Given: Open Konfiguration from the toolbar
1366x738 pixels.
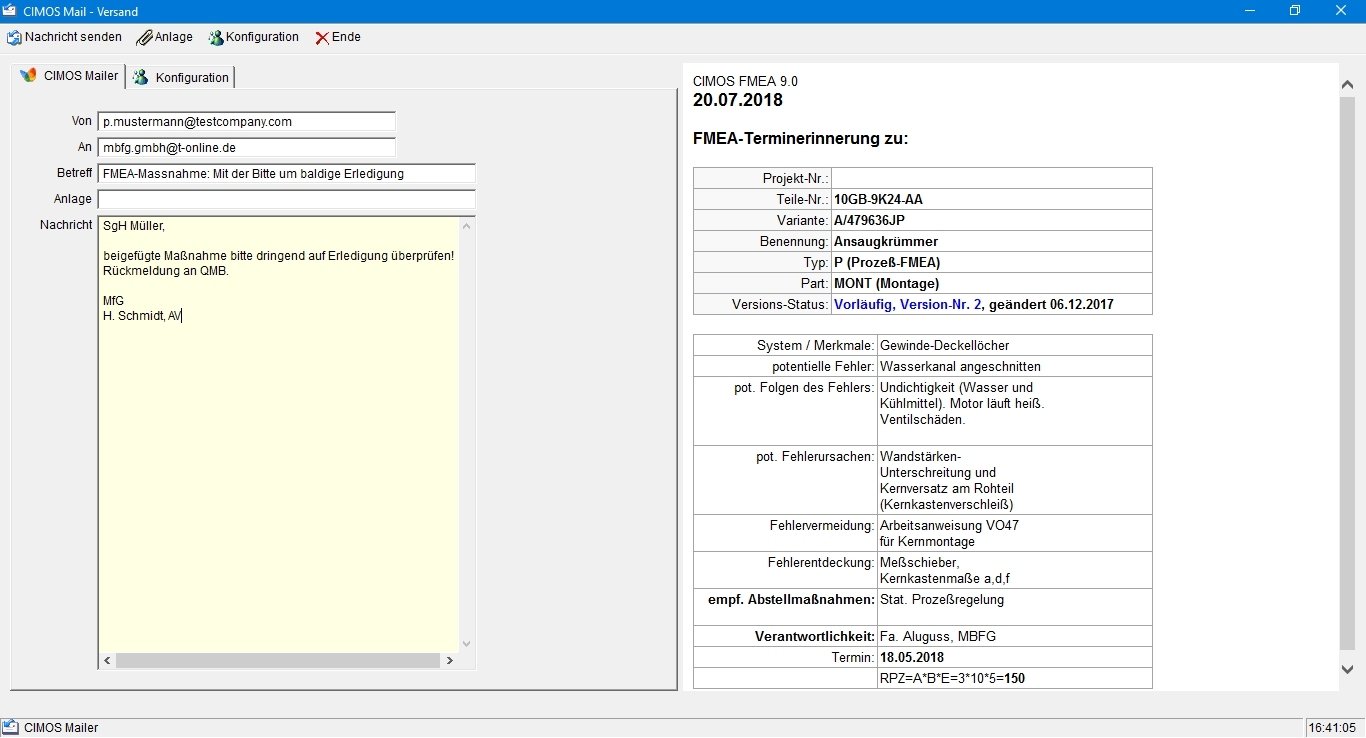Looking at the screenshot, I should click(254, 38).
